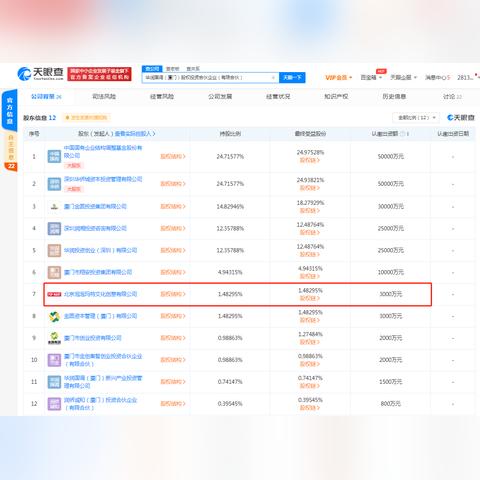Screen dimensions: 480x480
Task: Click the 30000万元 capital amount cell
Action: point(390,207)
